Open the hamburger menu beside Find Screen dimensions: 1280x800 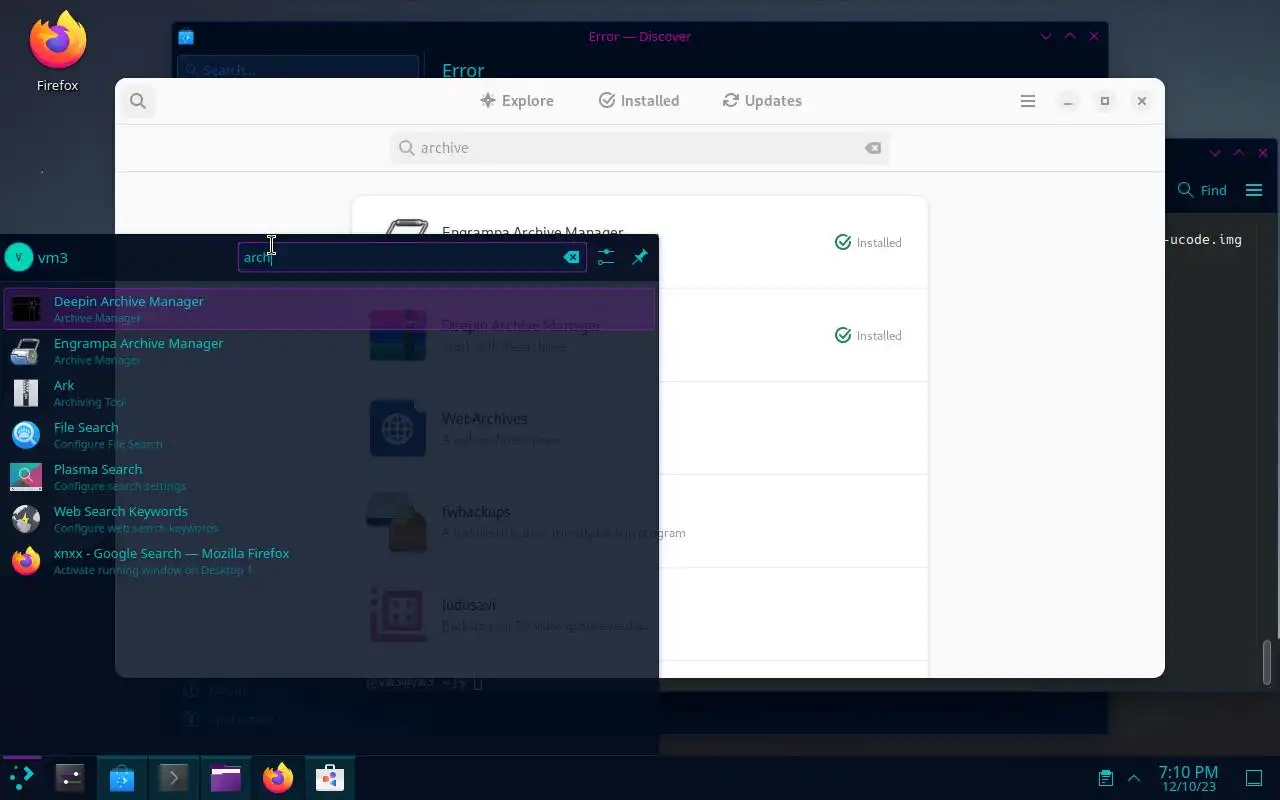pyautogui.click(x=1254, y=190)
